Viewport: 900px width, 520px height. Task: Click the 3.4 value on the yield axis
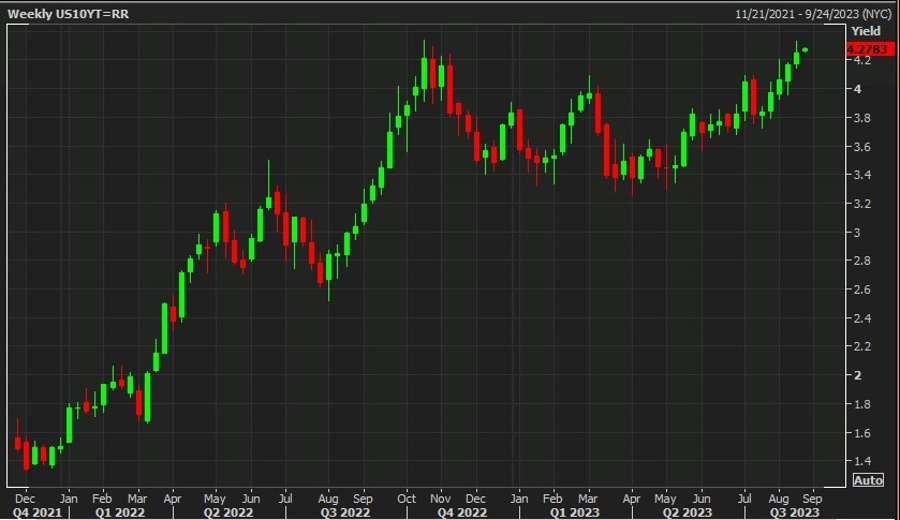point(862,174)
